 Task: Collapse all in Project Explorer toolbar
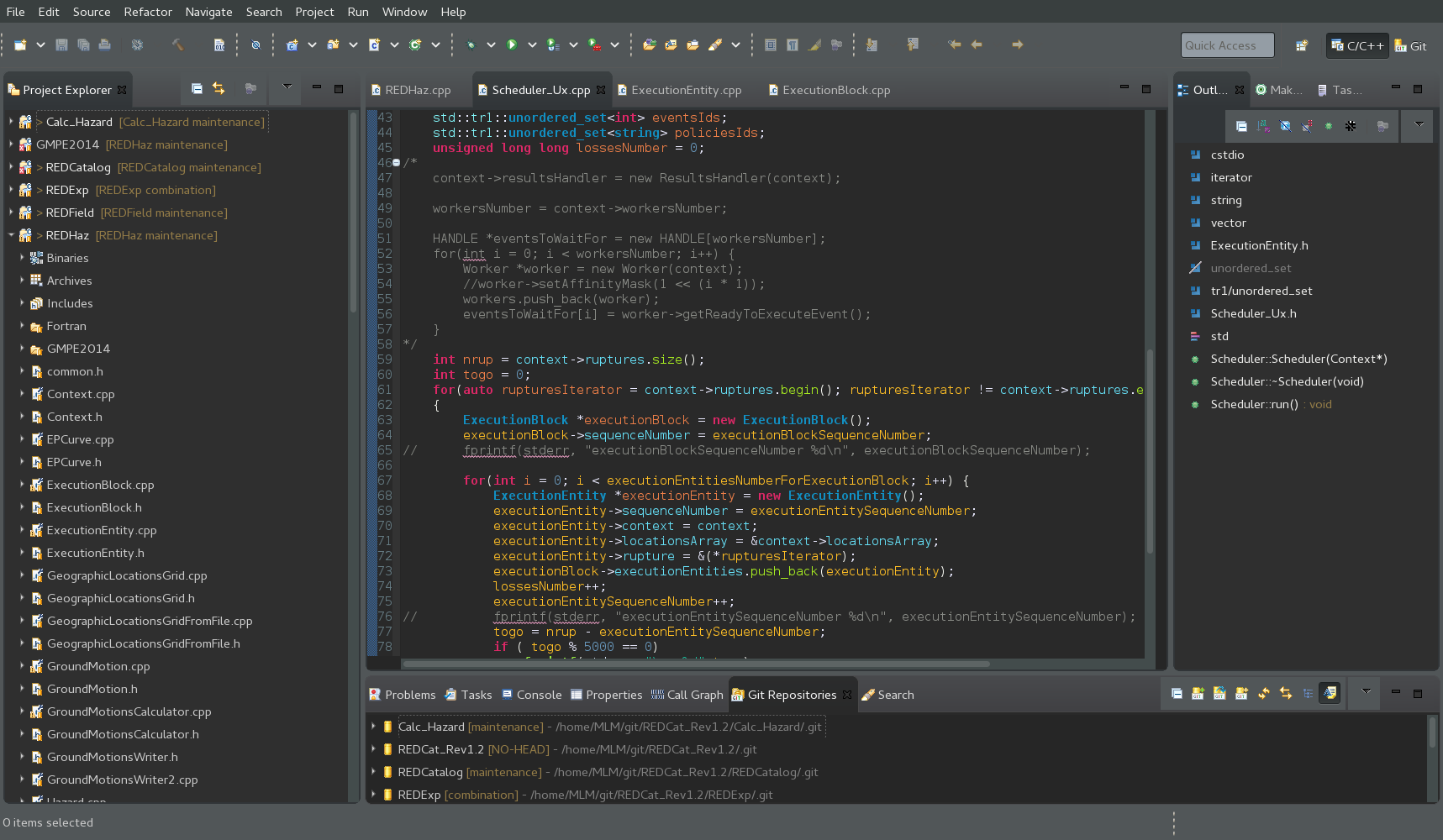(x=197, y=89)
